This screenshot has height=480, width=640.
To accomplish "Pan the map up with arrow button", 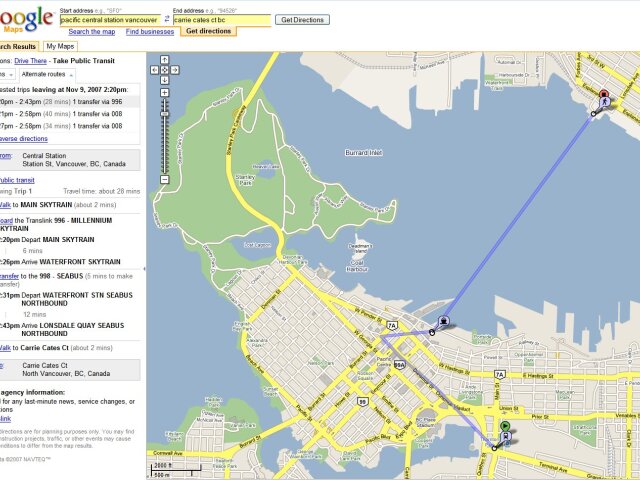I will point(164,60).
